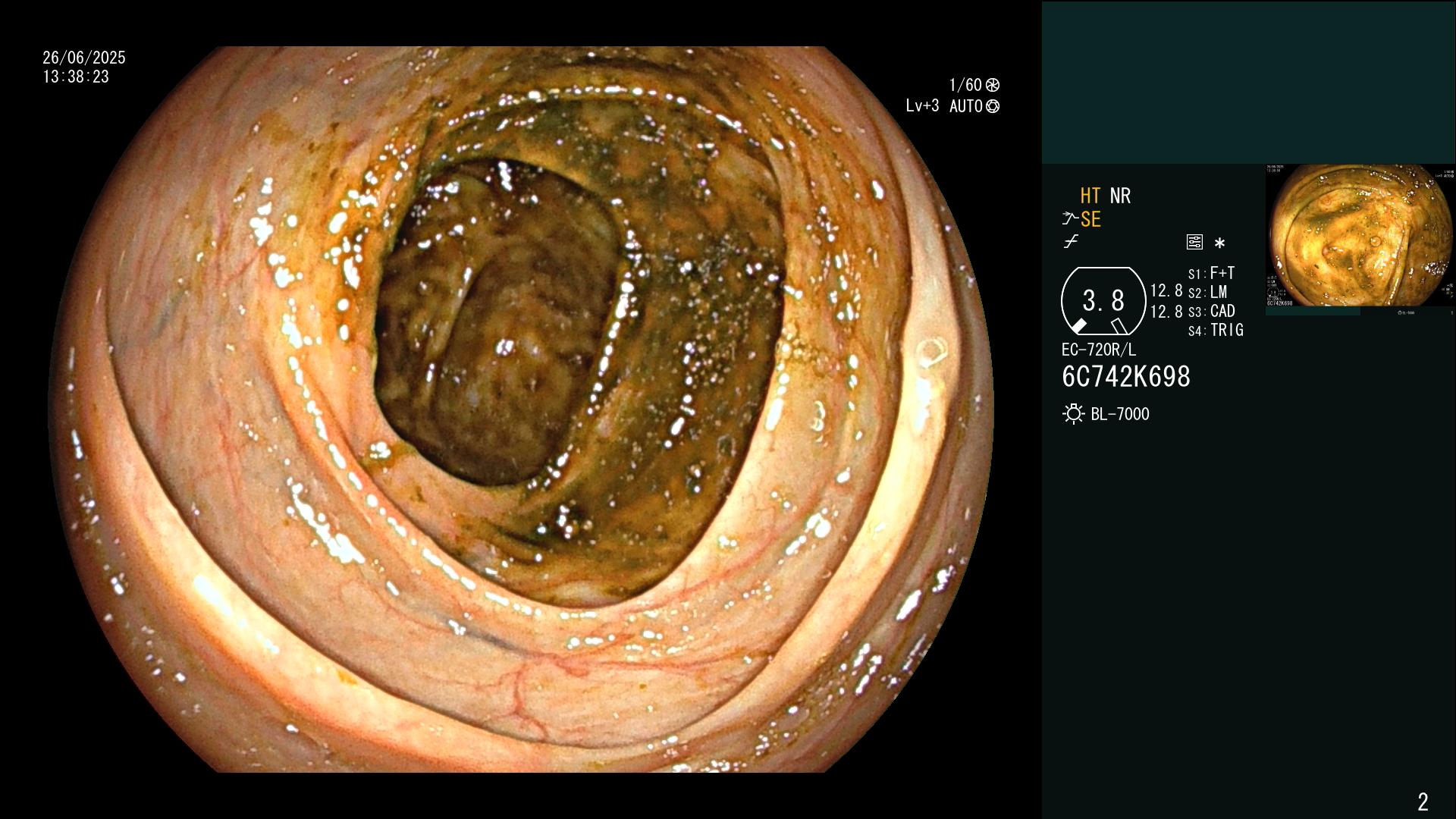Image resolution: width=1456 pixels, height=819 pixels.
Task: Click the shutter icon next to 1/60
Action: tap(993, 85)
